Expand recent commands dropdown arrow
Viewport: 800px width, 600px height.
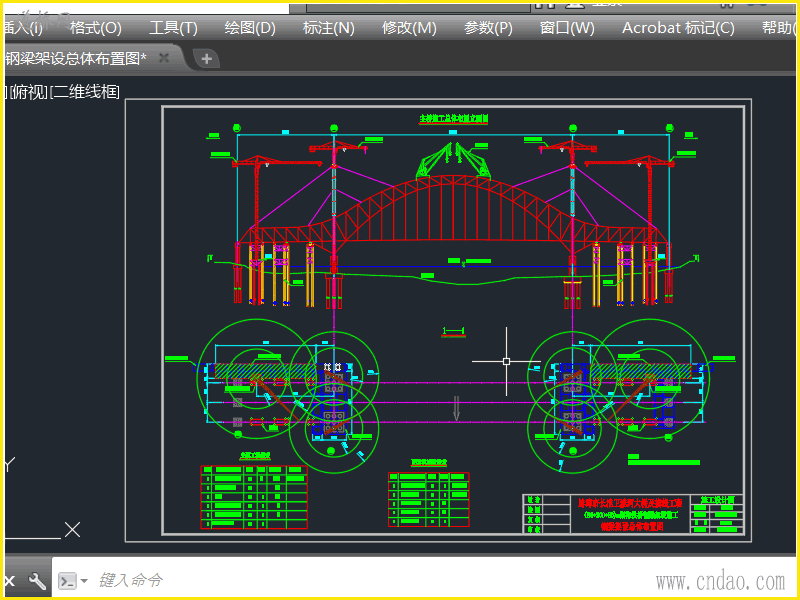84,581
